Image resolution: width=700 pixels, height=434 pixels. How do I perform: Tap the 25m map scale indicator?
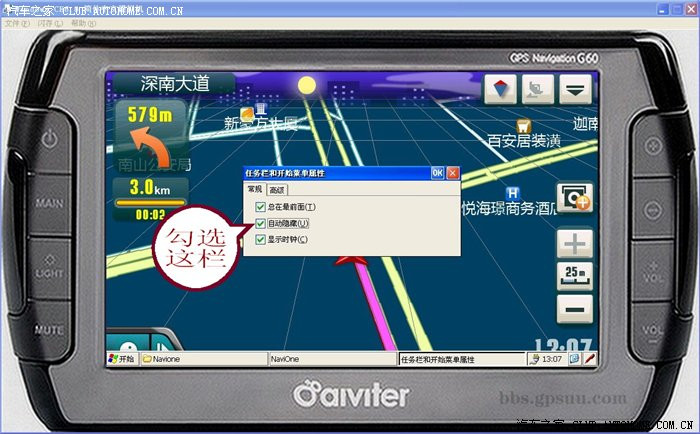(x=575, y=276)
